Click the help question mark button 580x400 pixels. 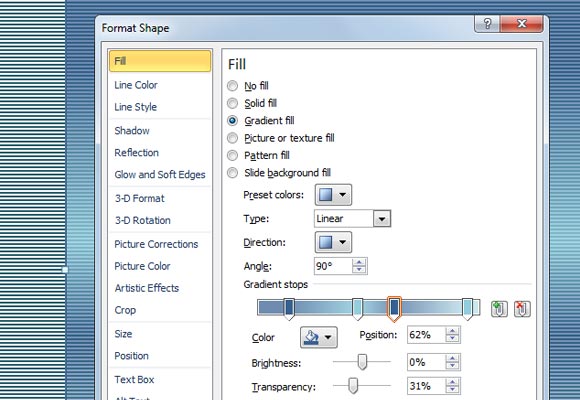487,24
